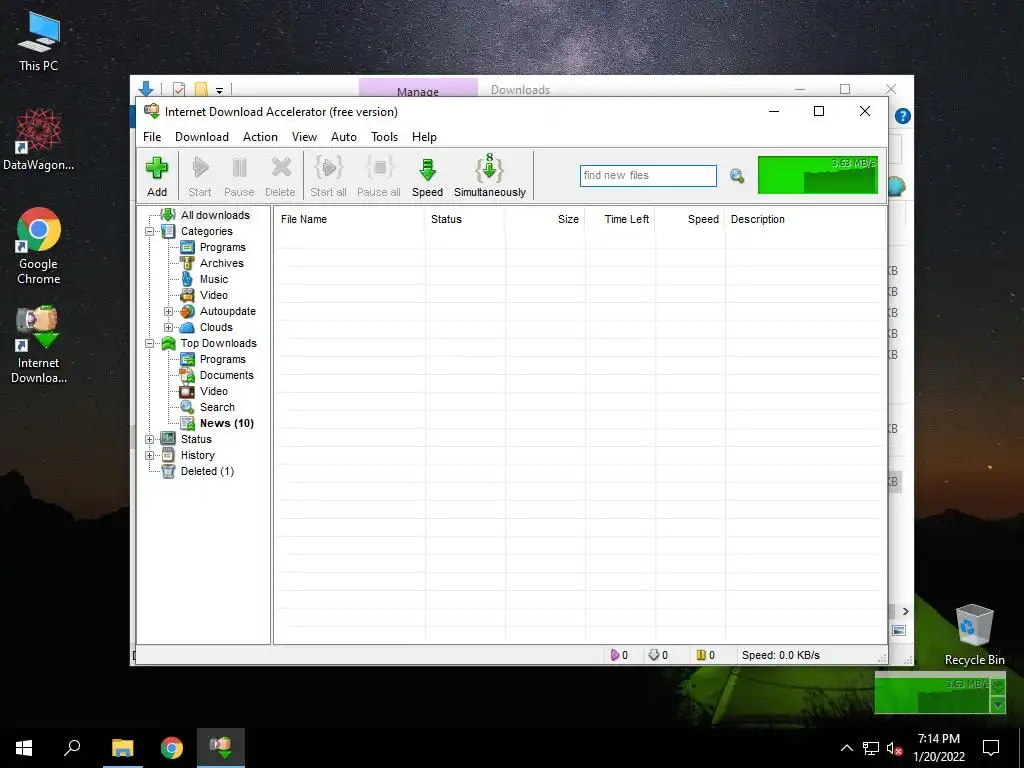The height and width of the screenshot is (768, 1024).
Task: Select Video under Categories
Action: coord(214,295)
